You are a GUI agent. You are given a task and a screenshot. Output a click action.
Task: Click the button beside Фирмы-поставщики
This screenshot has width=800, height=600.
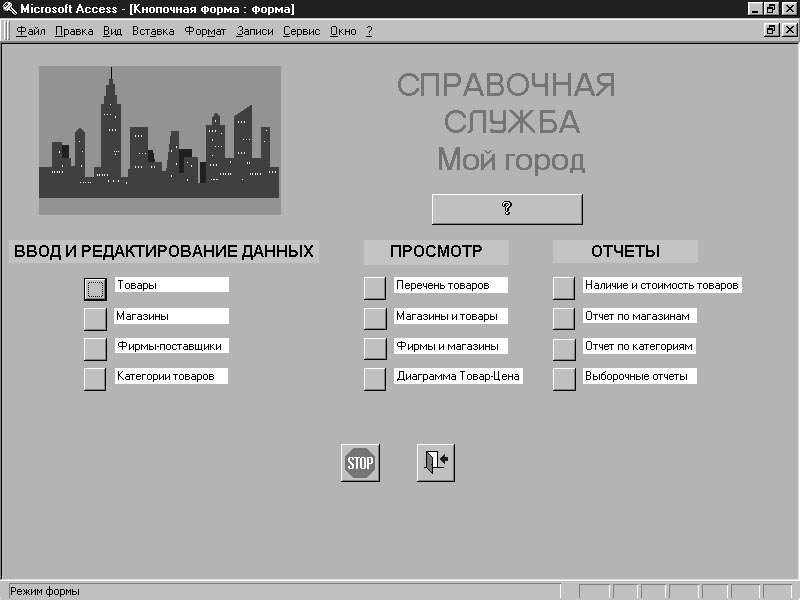click(95, 349)
